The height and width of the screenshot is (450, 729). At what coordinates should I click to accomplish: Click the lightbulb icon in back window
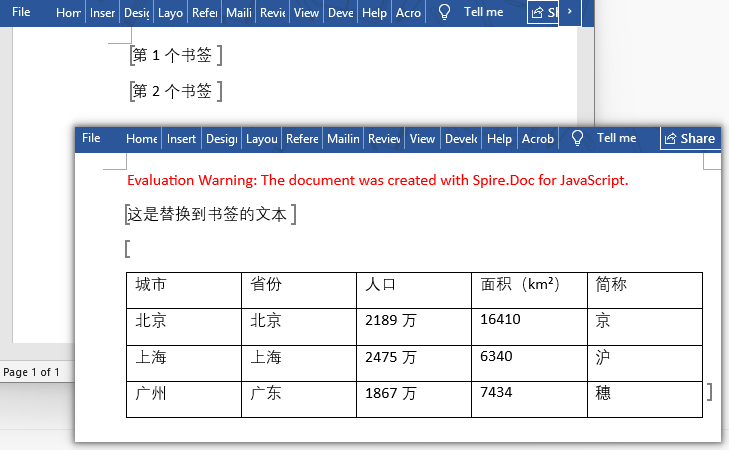tap(444, 12)
